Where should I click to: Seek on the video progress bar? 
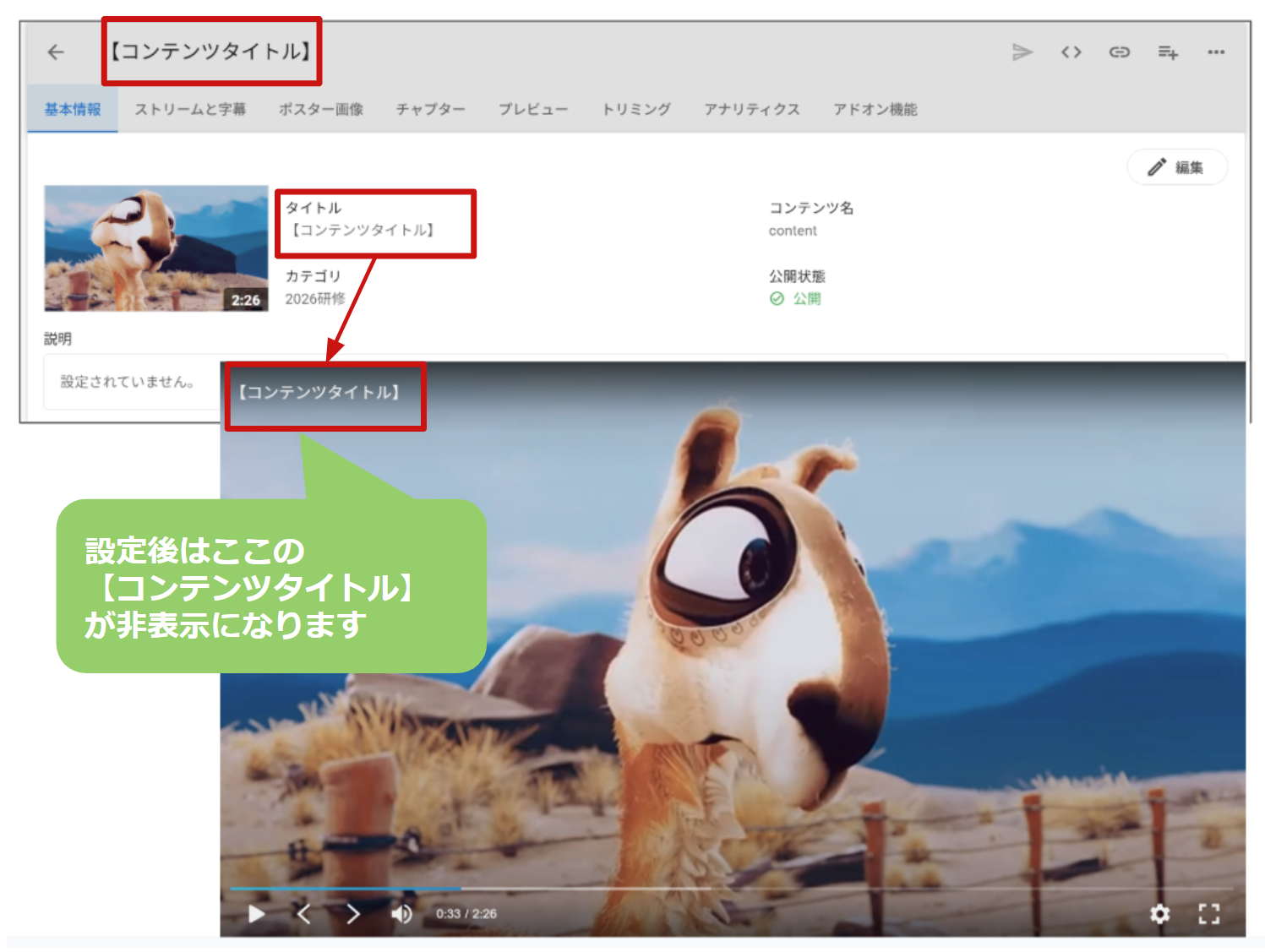point(732,889)
